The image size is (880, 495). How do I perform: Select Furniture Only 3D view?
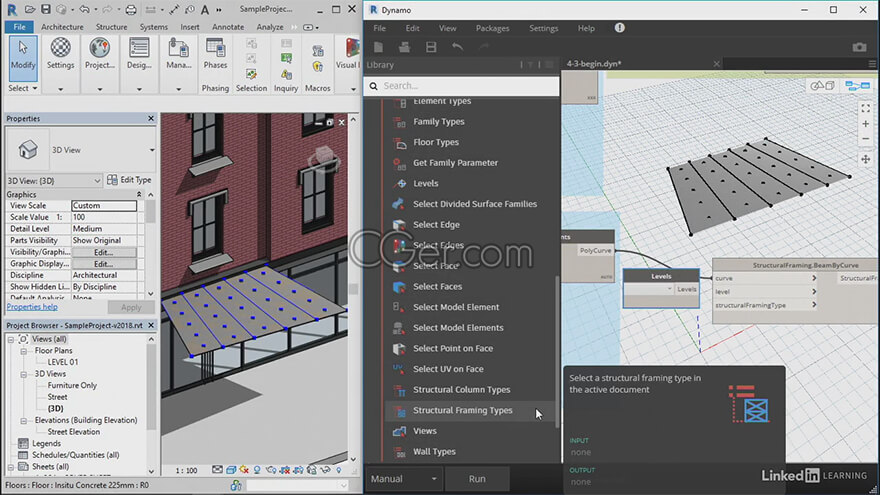[72, 386]
